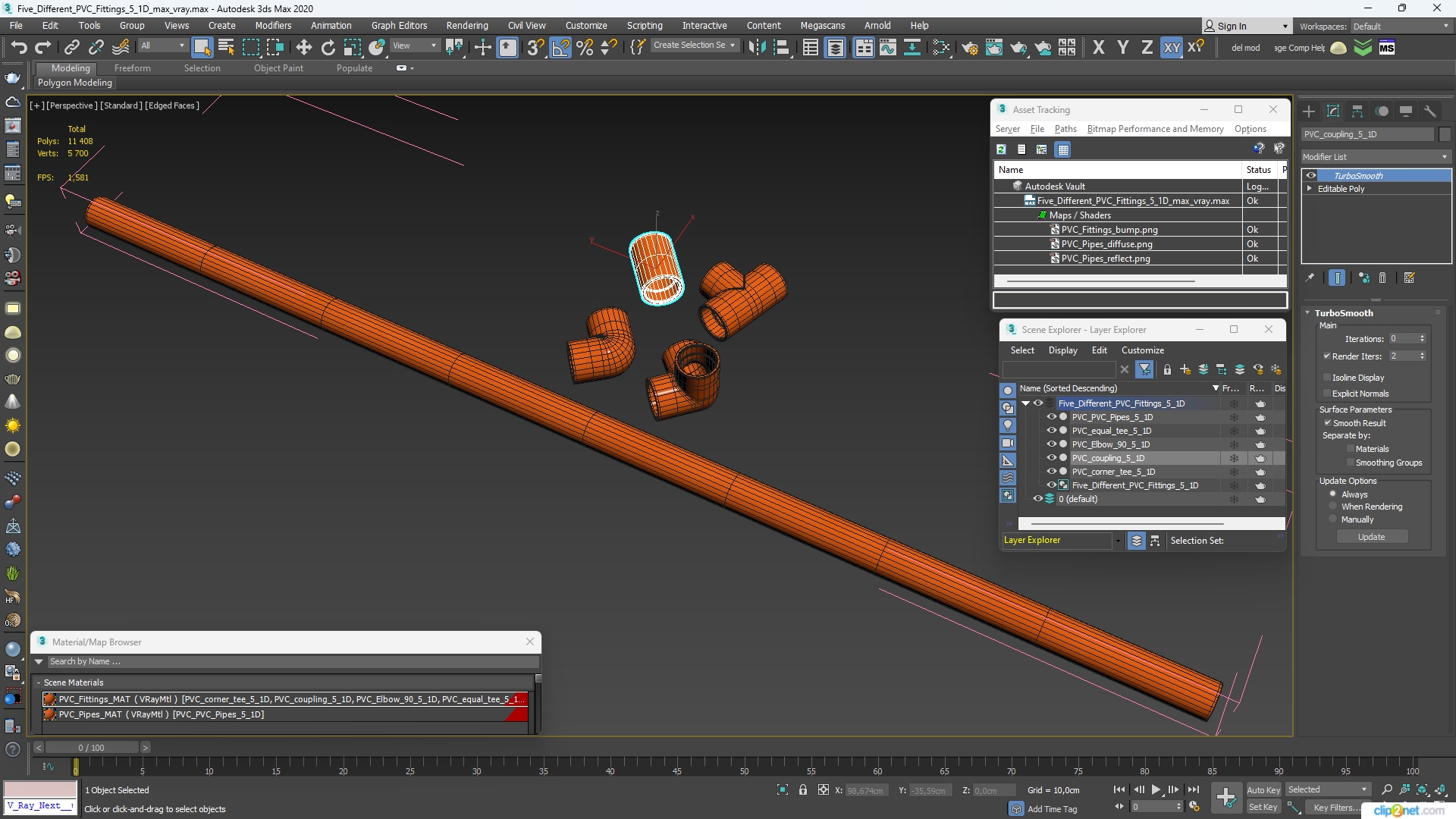1456x819 pixels.
Task: Select the When Rendering update option
Action: click(1333, 506)
